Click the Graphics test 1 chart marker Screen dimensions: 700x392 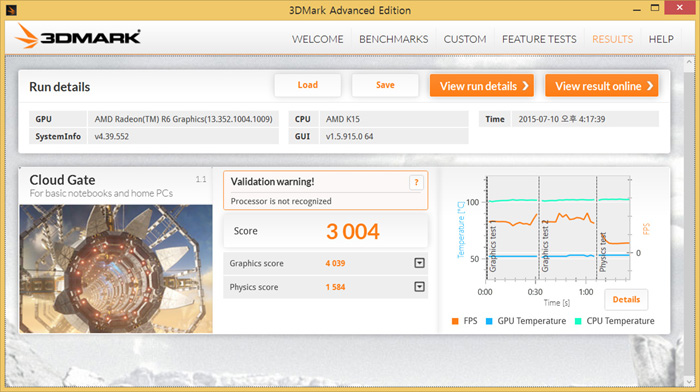coord(492,246)
